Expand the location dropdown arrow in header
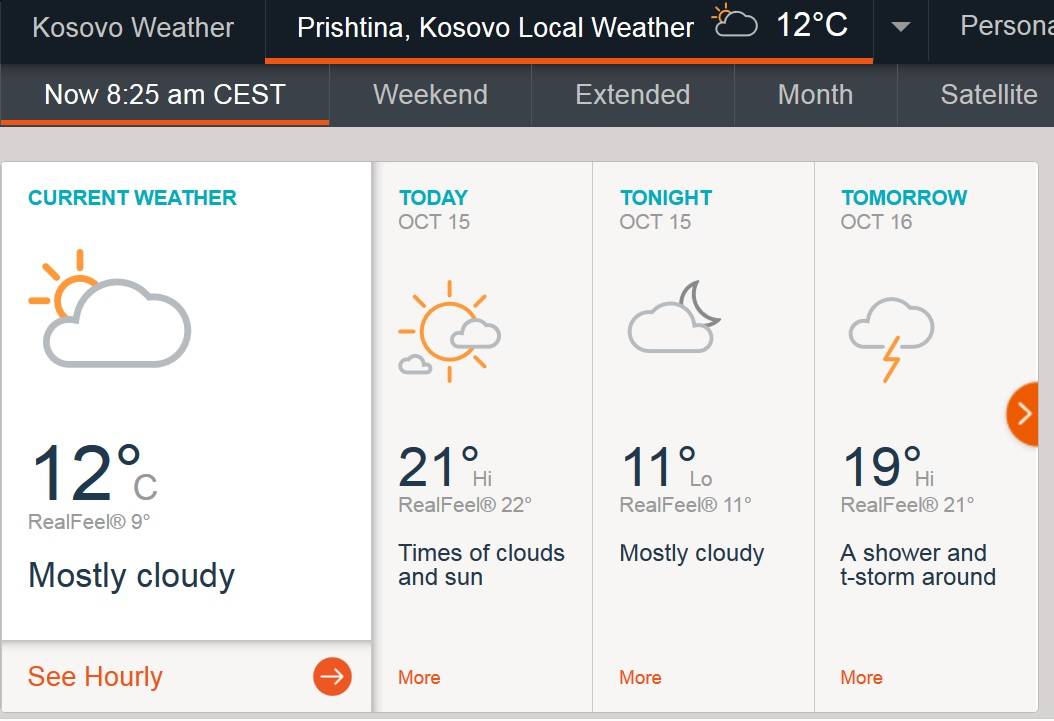The image size is (1054, 721). pyautogui.click(x=900, y=27)
